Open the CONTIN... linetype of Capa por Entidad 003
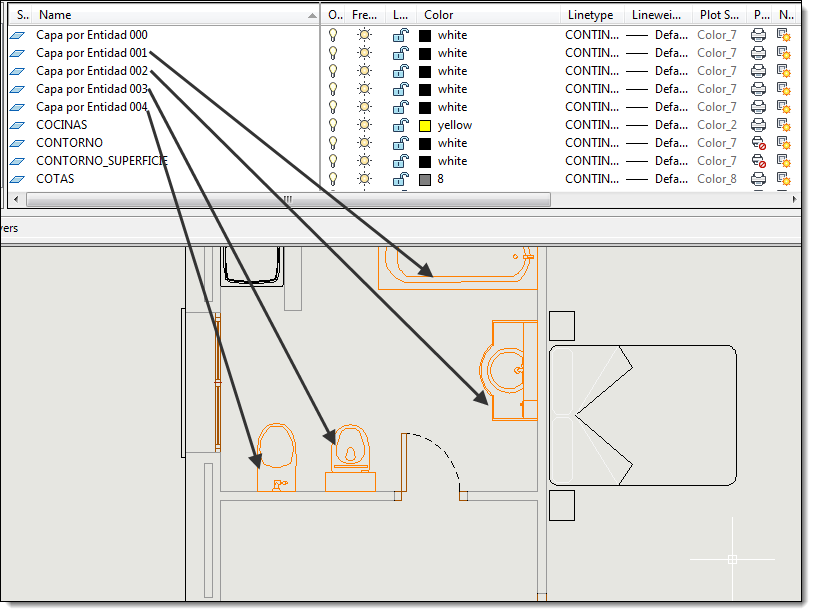This screenshot has height=614, width=814. pos(592,89)
